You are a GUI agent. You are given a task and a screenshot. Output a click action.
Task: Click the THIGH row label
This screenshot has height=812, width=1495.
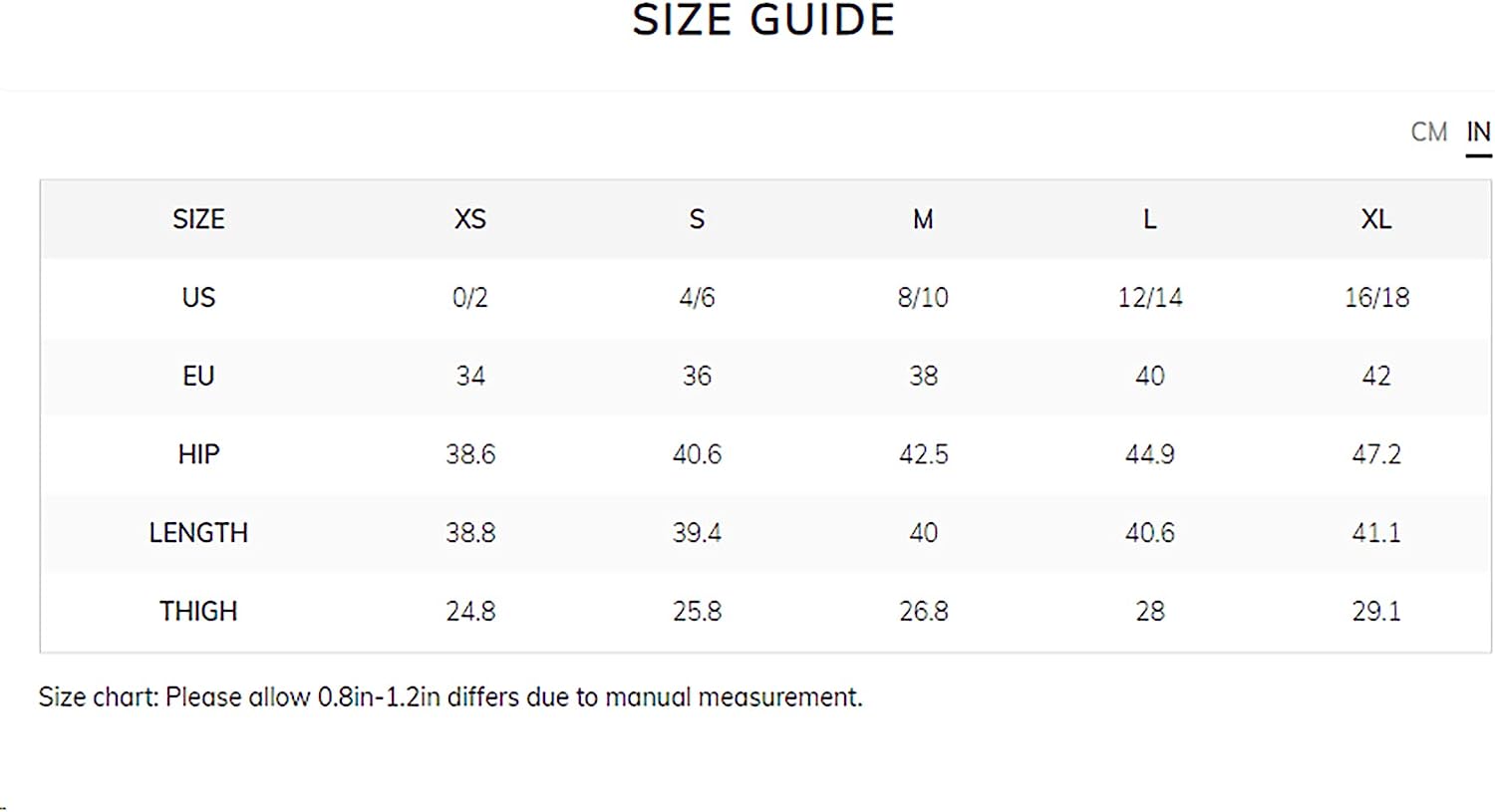198,611
